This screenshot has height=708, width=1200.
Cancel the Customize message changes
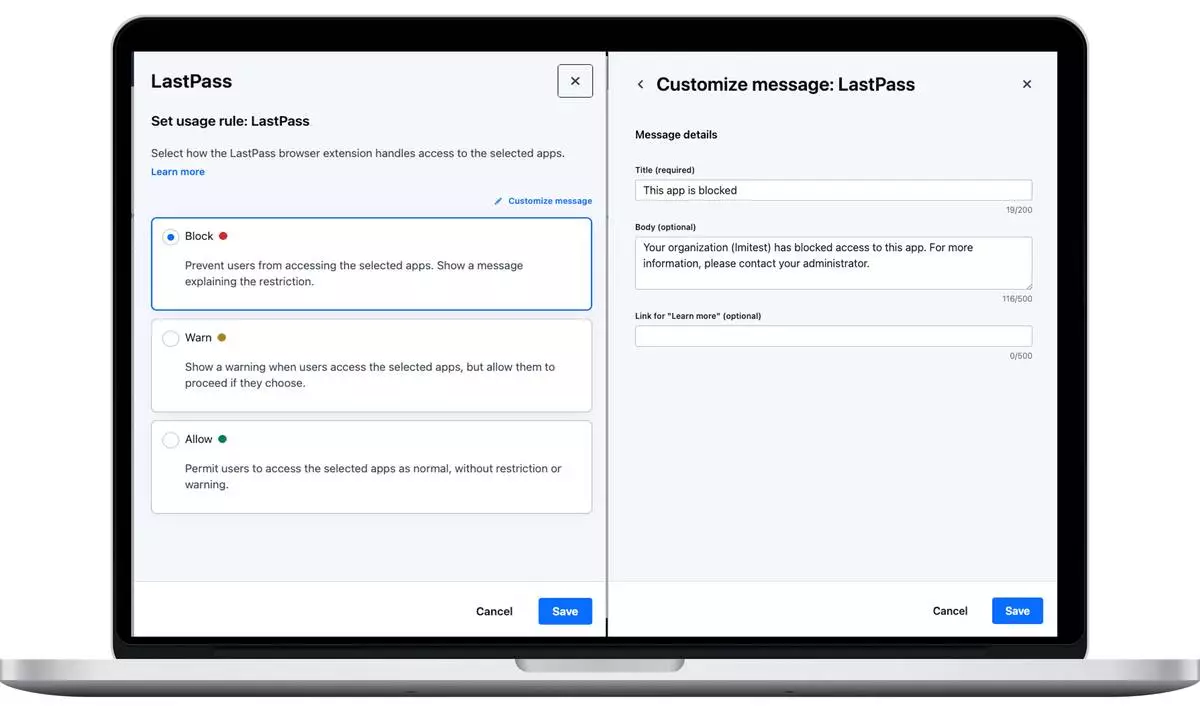[x=950, y=611]
